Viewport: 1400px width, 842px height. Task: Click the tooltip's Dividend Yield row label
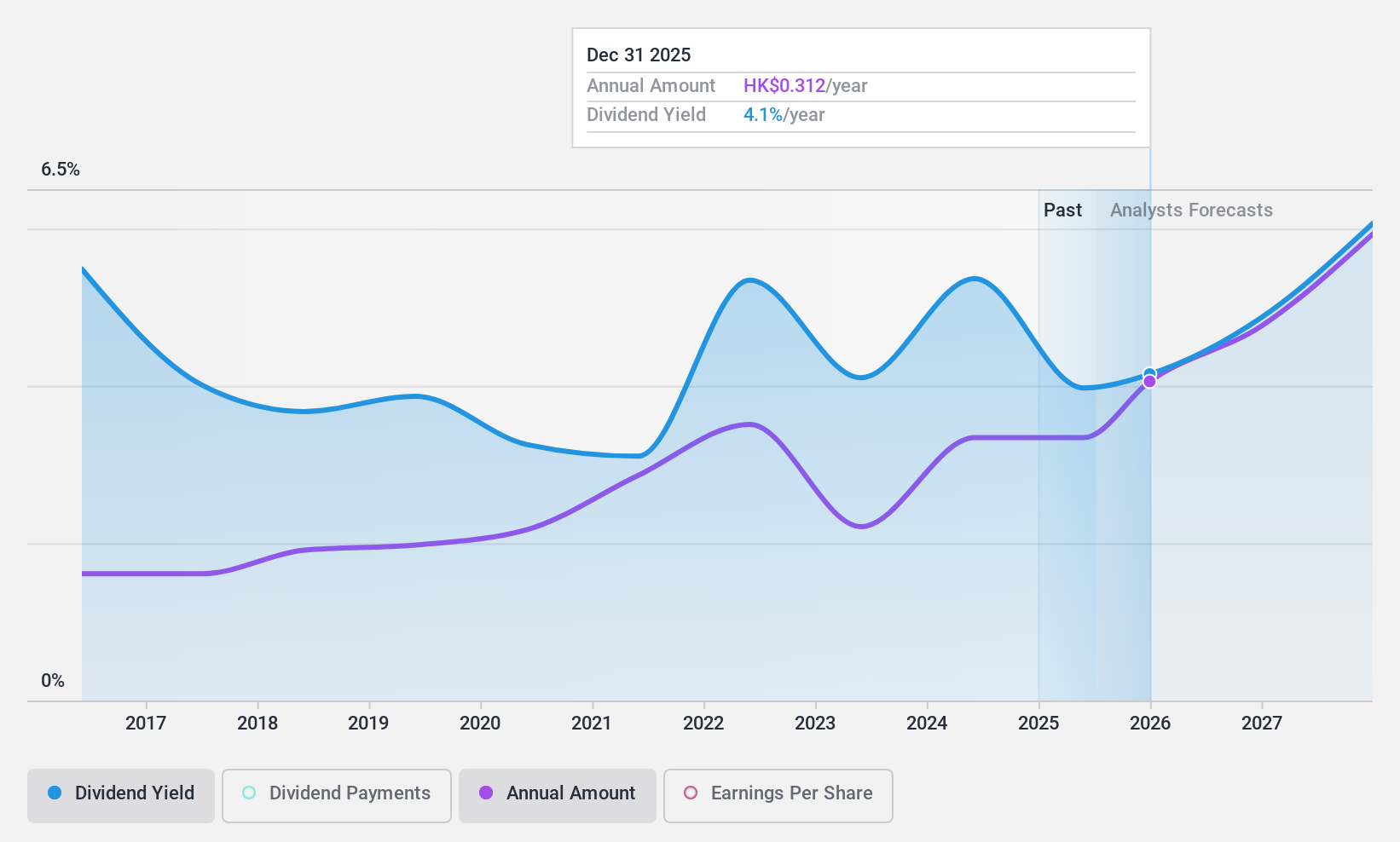(x=646, y=115)
